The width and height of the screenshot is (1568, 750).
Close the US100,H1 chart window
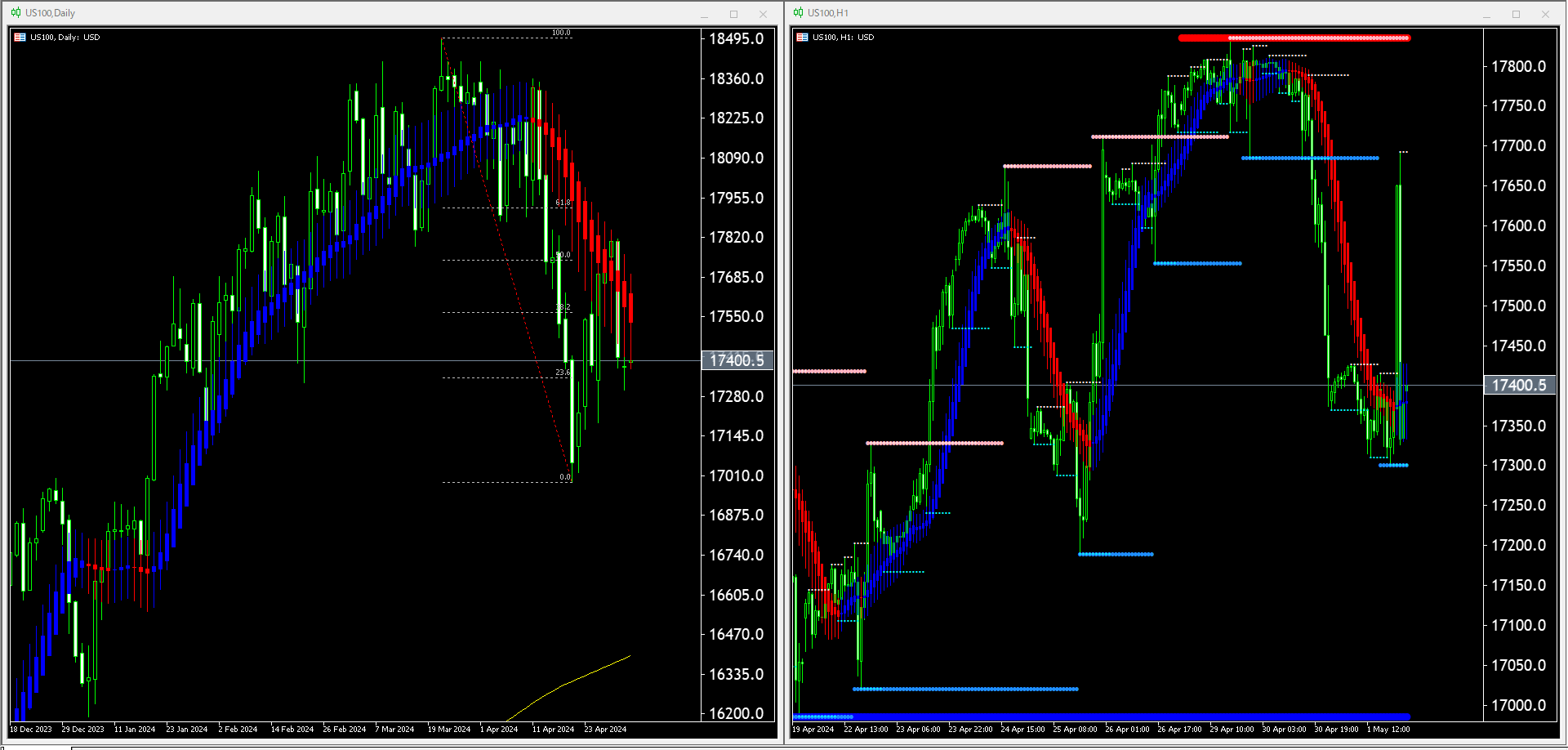[1545, 14]
